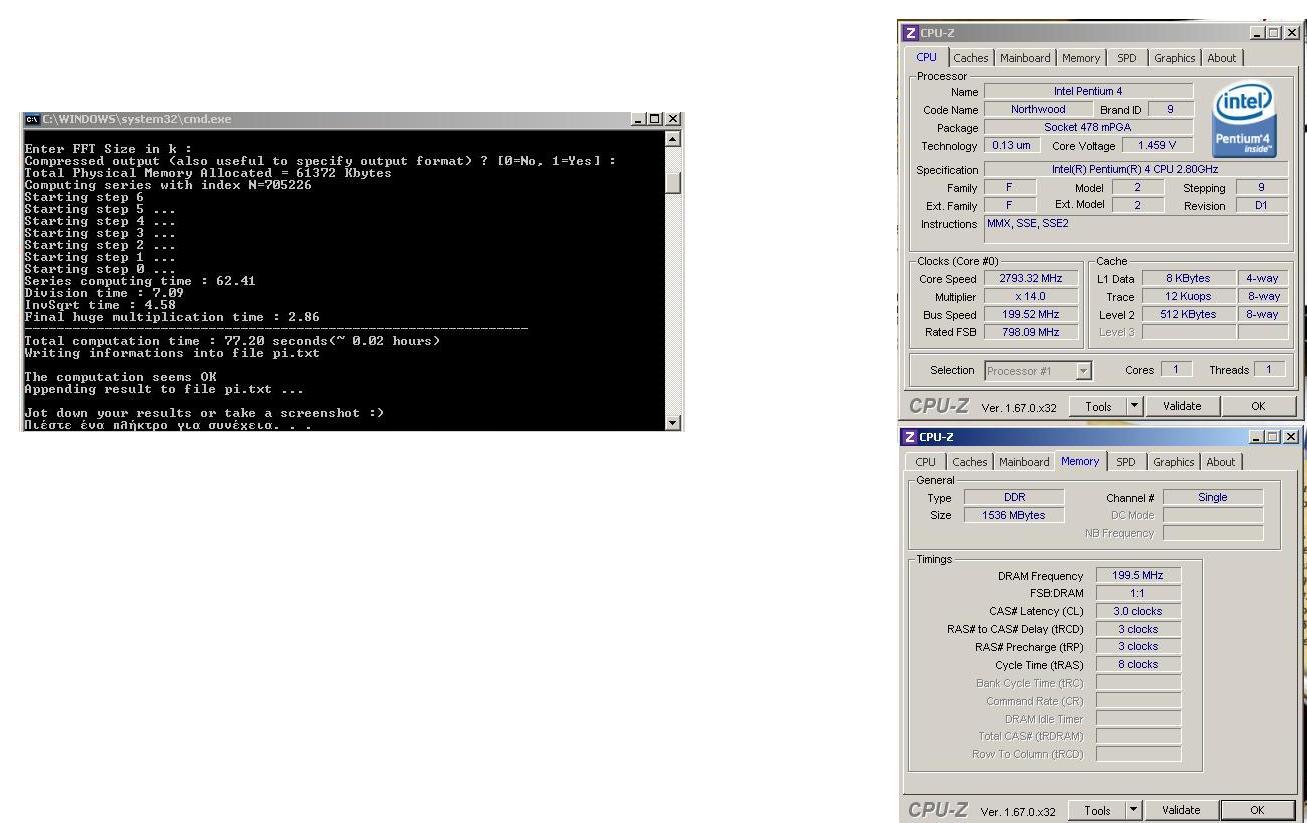
Task: Open SPD tab in lower CPU-Z window
Action: click(1126, 462)
